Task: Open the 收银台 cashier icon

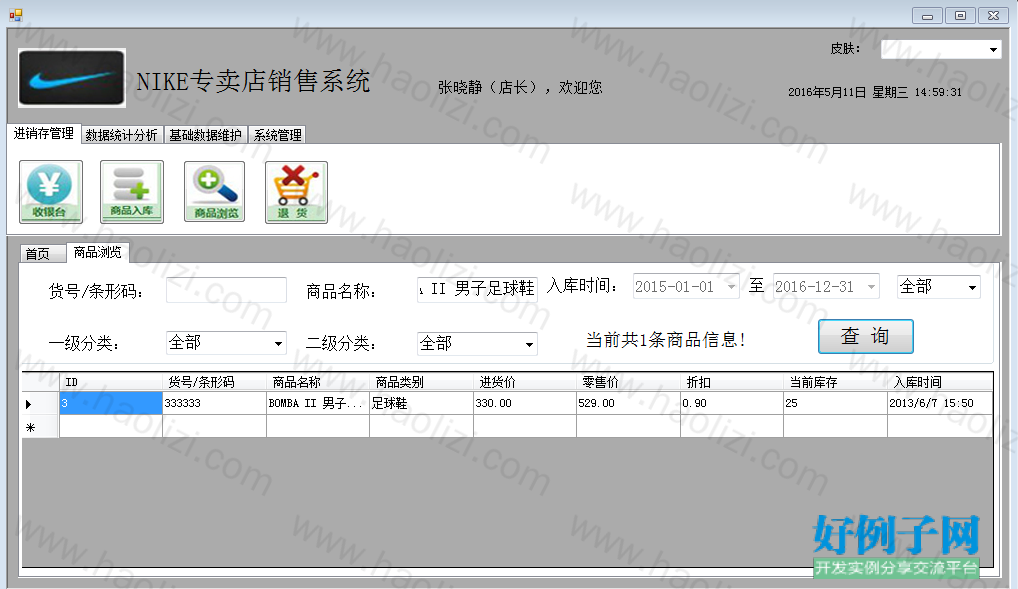Action: 51,192
